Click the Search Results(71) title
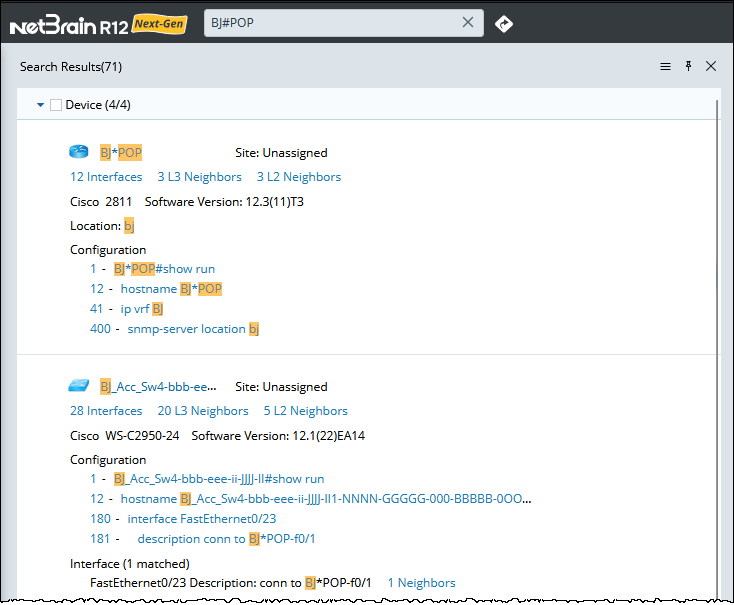Viewport: 734px width, 605px height. 71,67
